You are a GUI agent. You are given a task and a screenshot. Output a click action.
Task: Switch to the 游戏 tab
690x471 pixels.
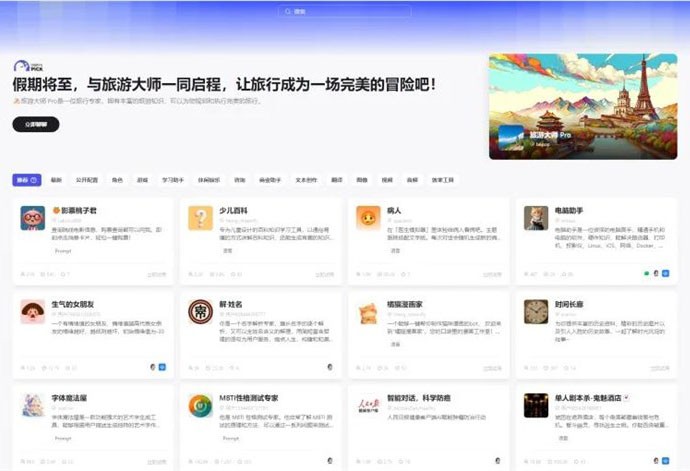point(142,180)
